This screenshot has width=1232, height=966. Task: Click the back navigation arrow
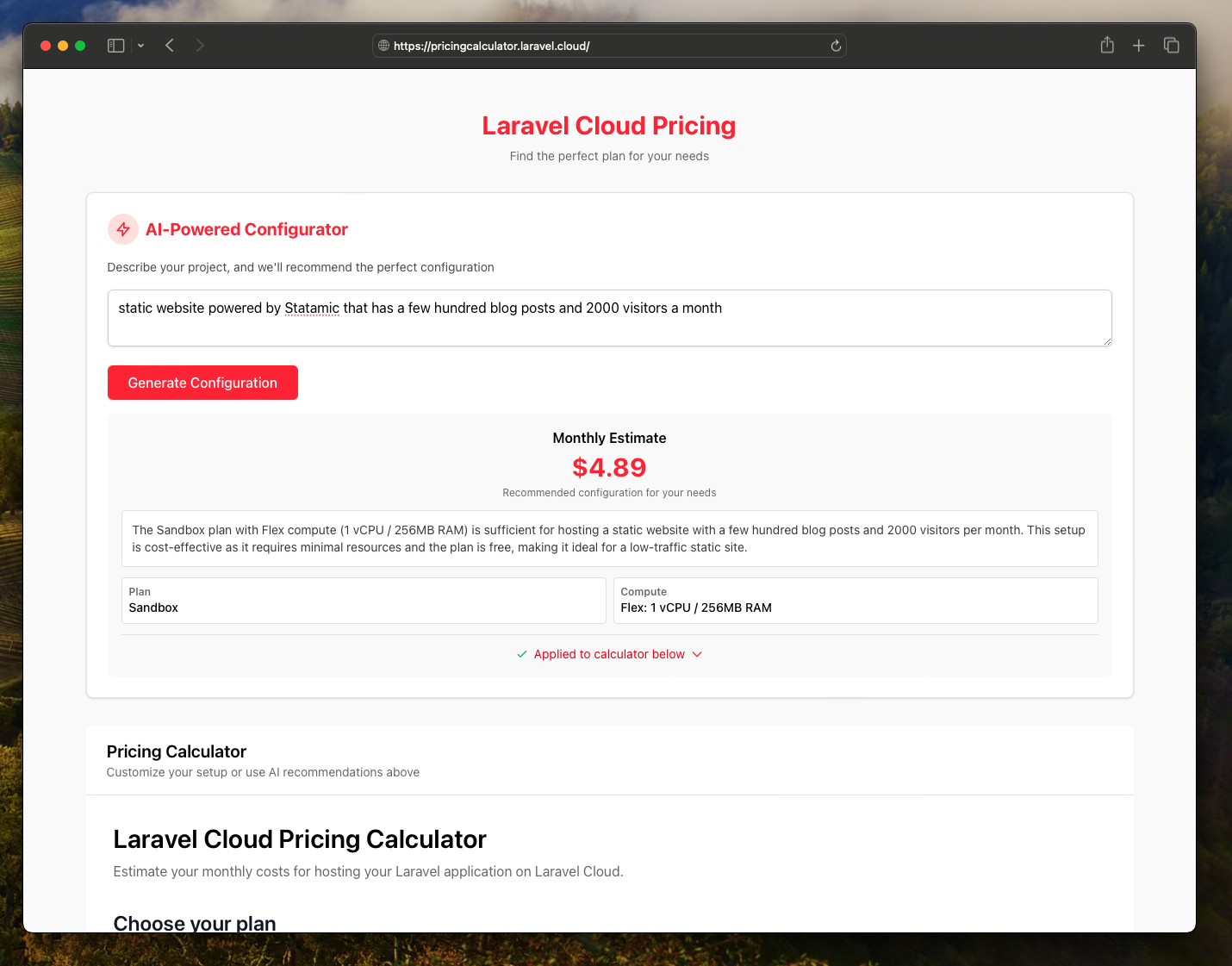point(169,45)
